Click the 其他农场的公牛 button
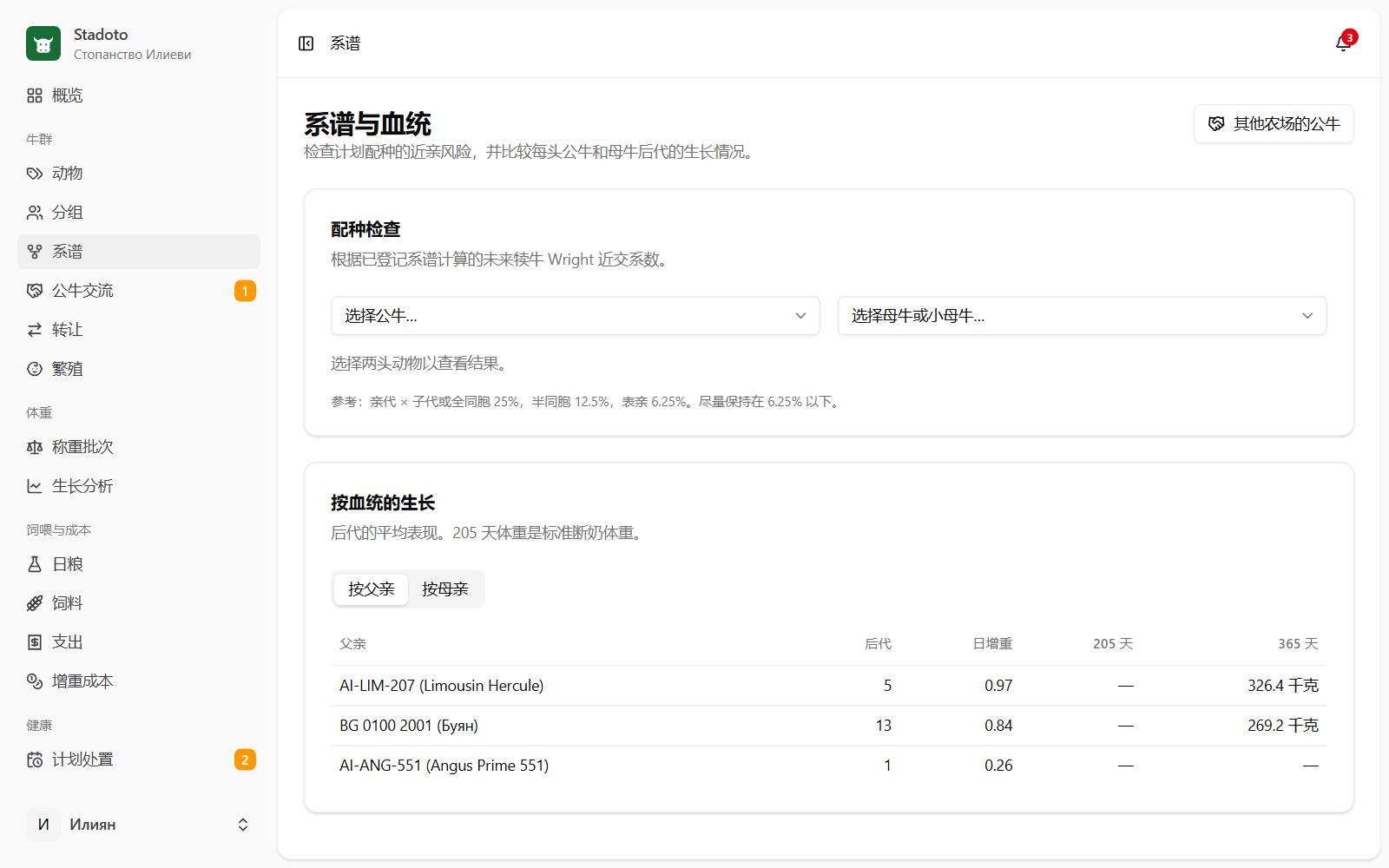 pyautogui.click(x=1274, y=124)
